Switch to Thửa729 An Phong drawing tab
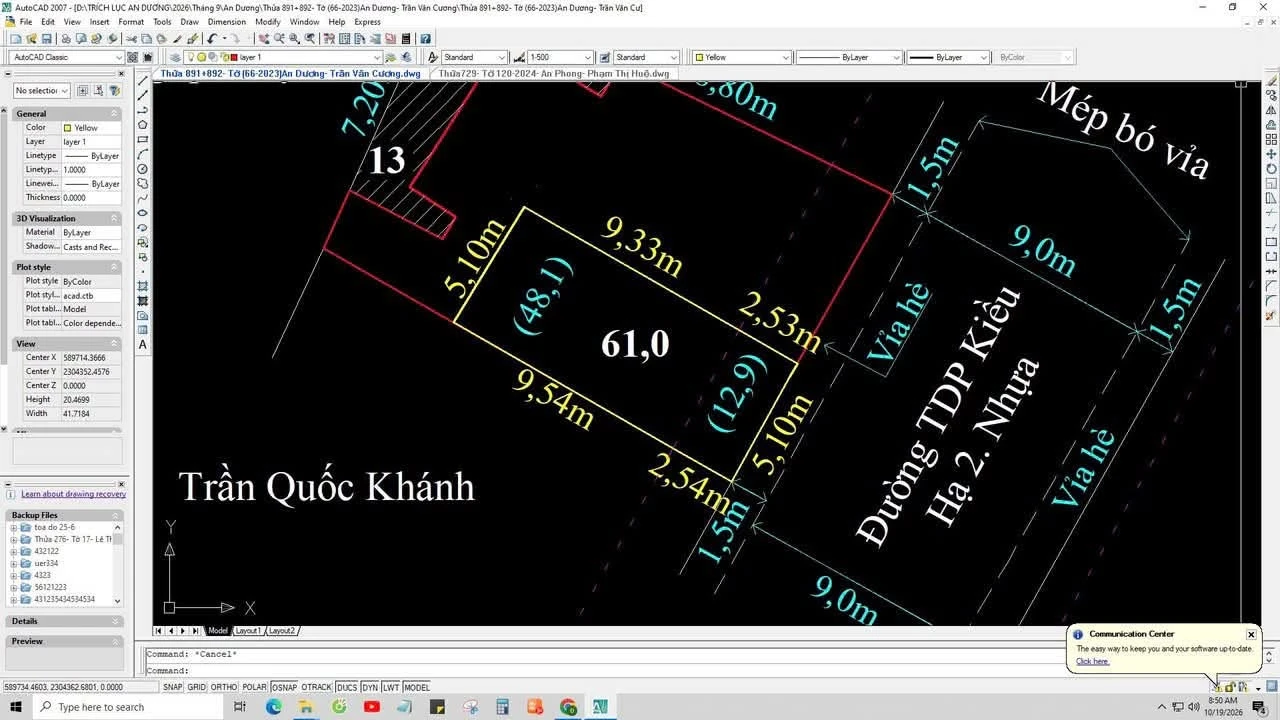1280x720 pixels. 555,73
